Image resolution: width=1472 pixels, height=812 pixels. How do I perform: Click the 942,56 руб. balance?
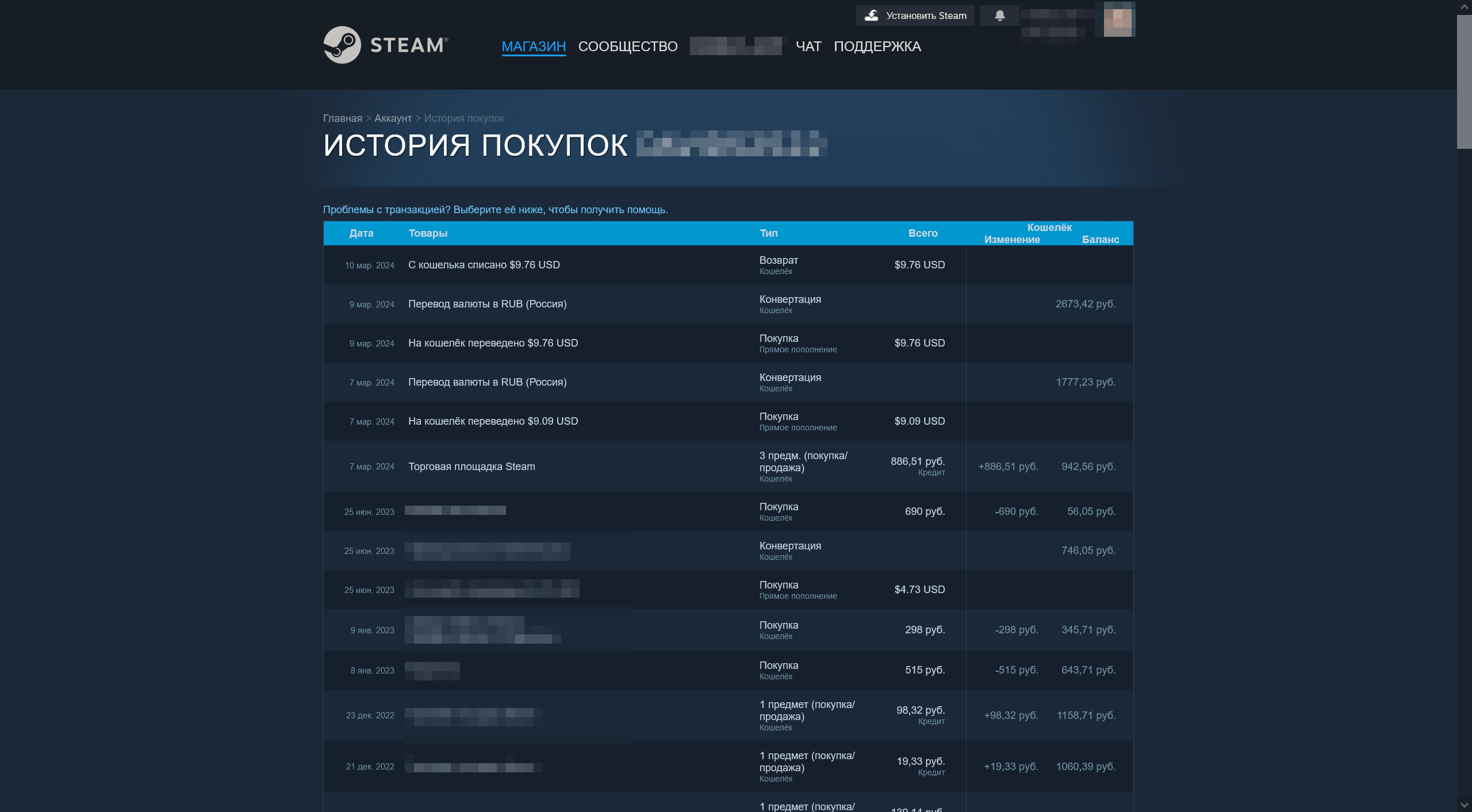pos(1088,467)
